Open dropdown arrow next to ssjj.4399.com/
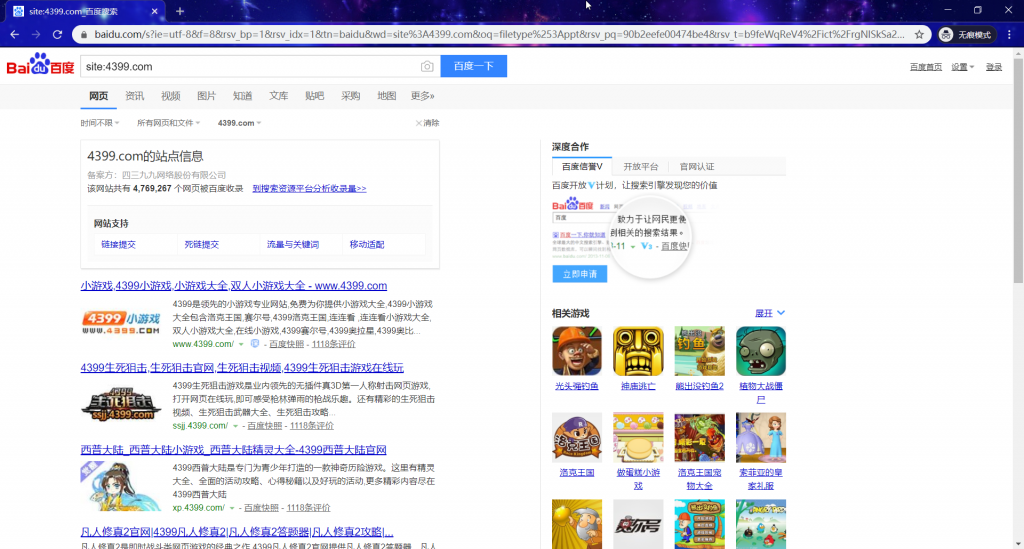The image size is (1024, 549). (x=235, y=426)
